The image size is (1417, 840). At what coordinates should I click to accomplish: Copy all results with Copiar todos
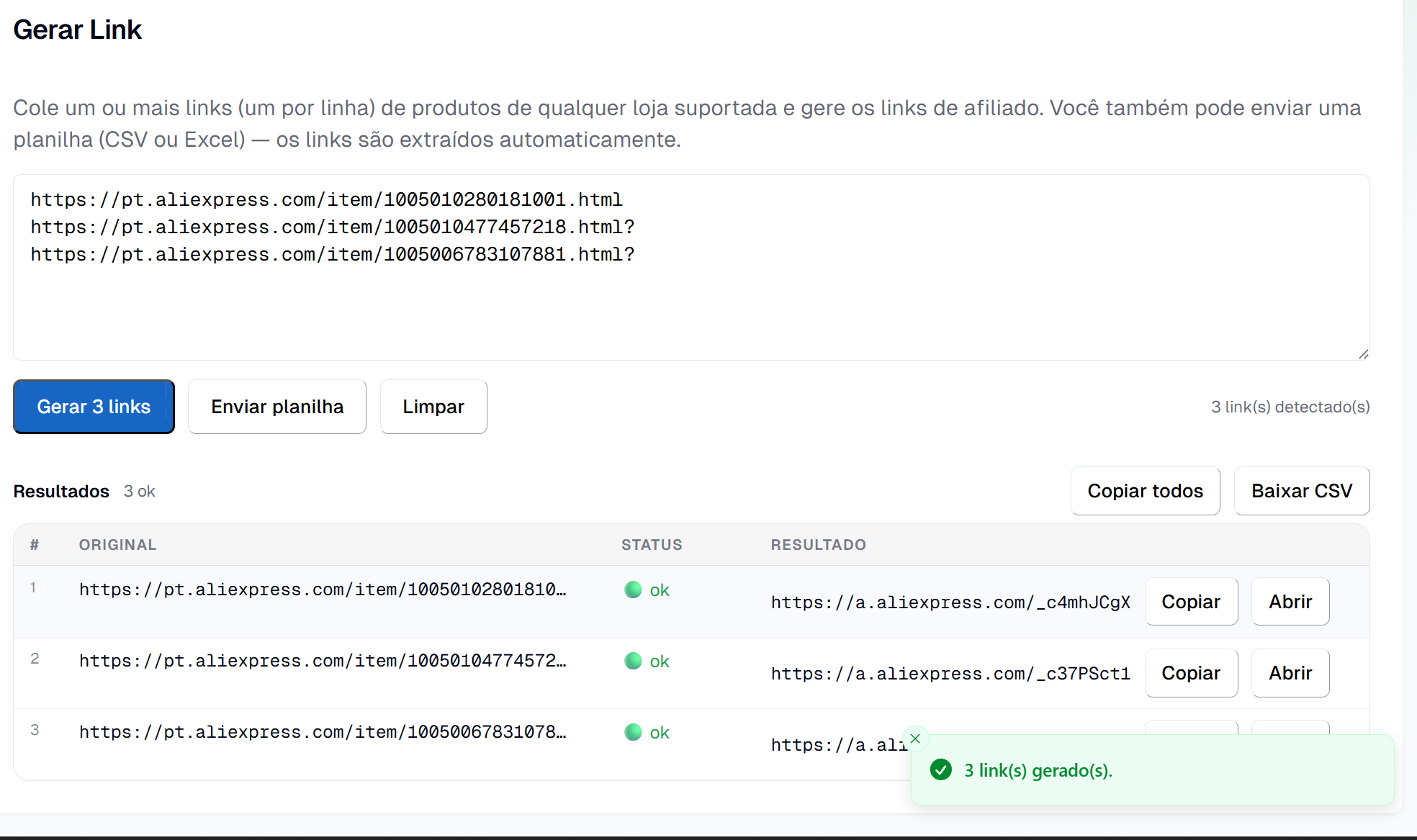[x=1145, y=491]
